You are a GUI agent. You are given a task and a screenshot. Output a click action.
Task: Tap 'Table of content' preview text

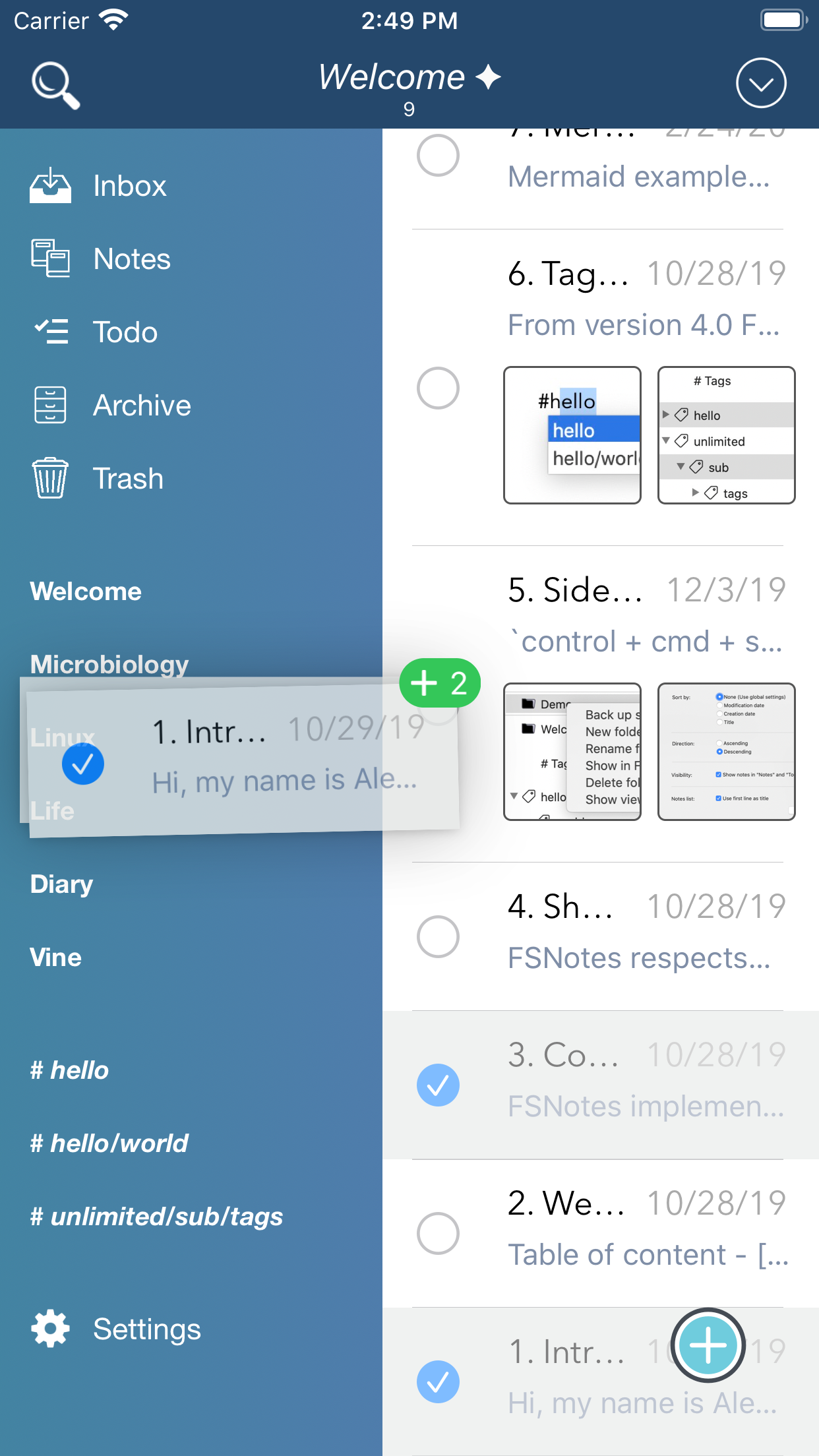pos(648,1255)
